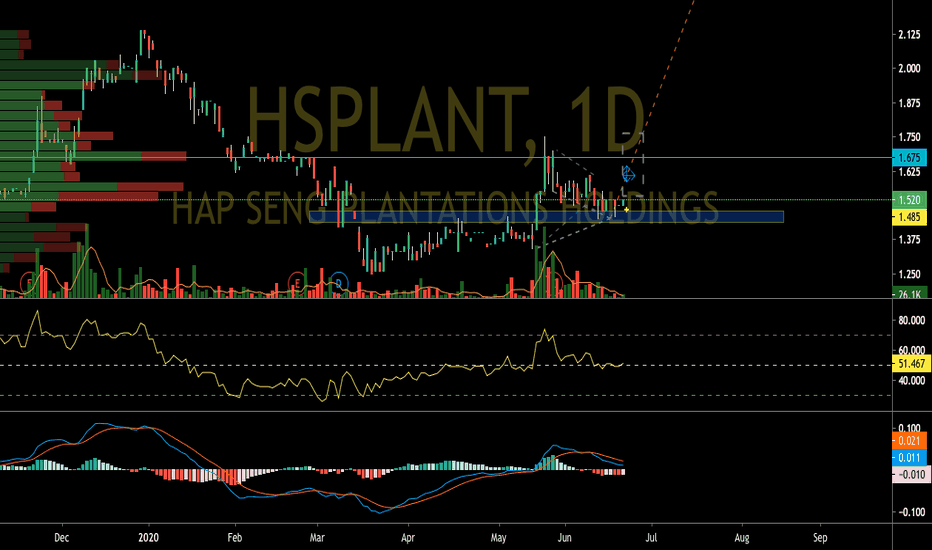Click the 80.000 RSI axis value
This screenshot has width=932, height=550.
[x=911, y=320]
